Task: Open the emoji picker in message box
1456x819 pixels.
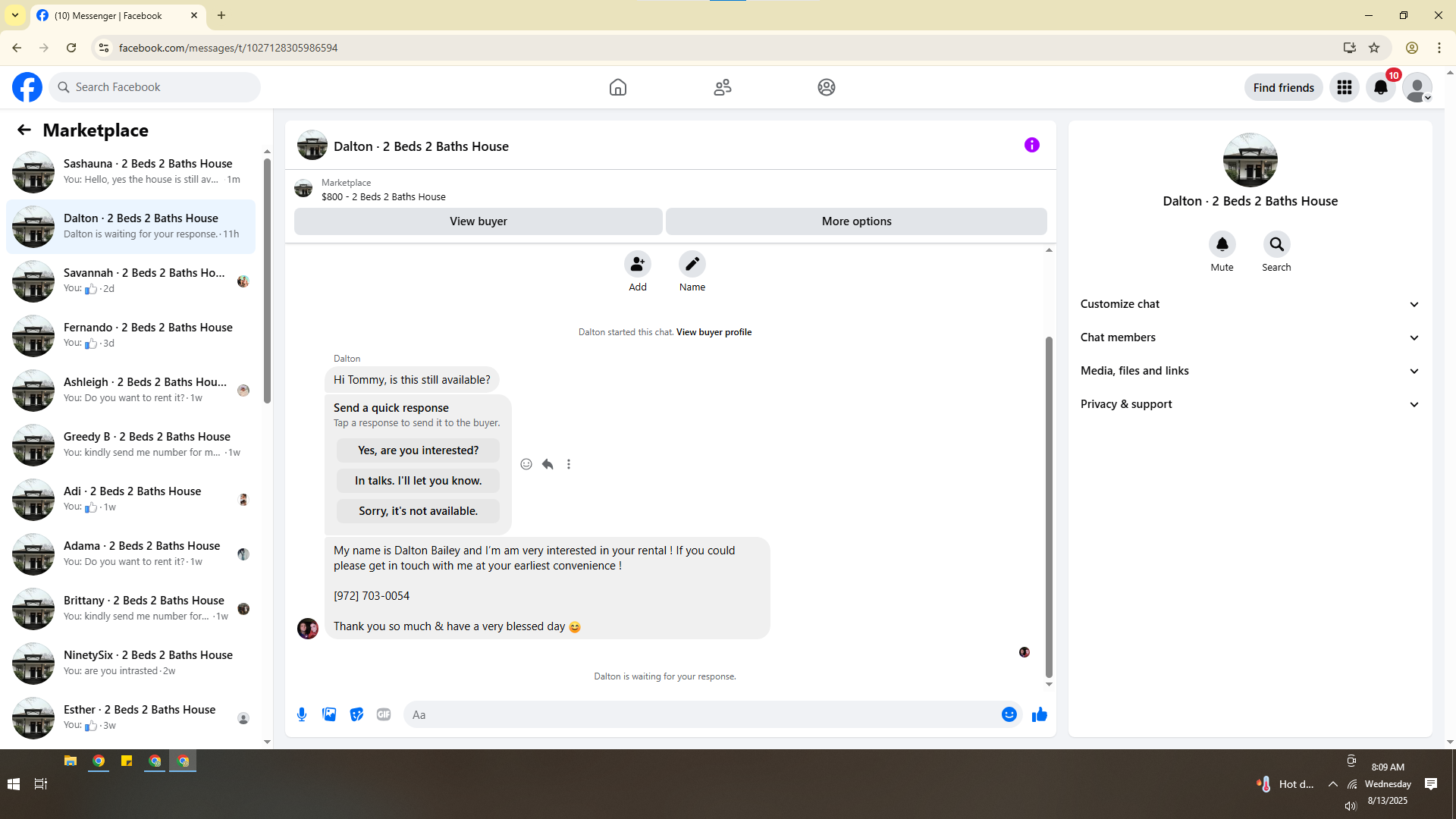Action: [1009, 714]
